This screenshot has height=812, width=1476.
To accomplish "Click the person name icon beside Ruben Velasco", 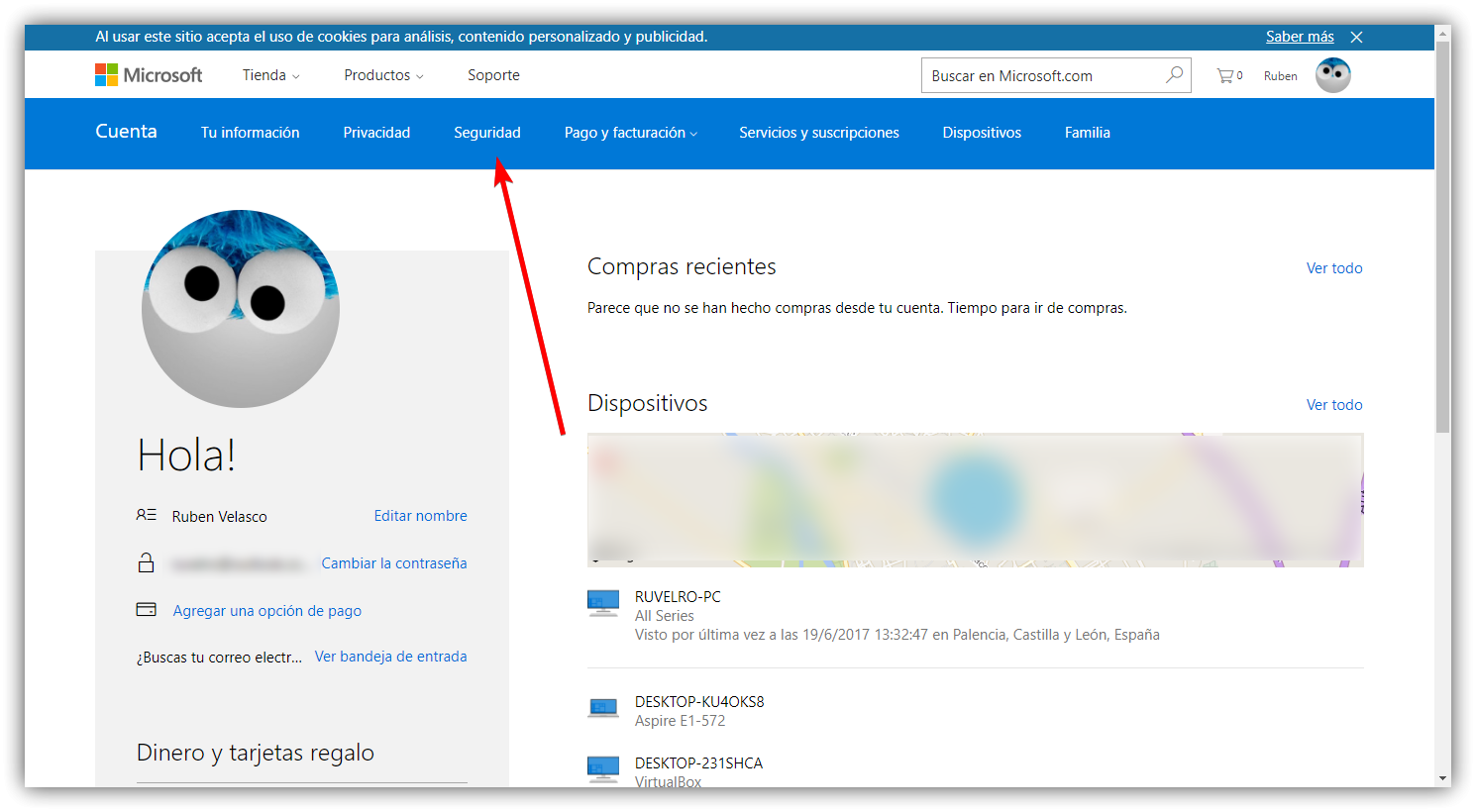I will coord(147,515).
